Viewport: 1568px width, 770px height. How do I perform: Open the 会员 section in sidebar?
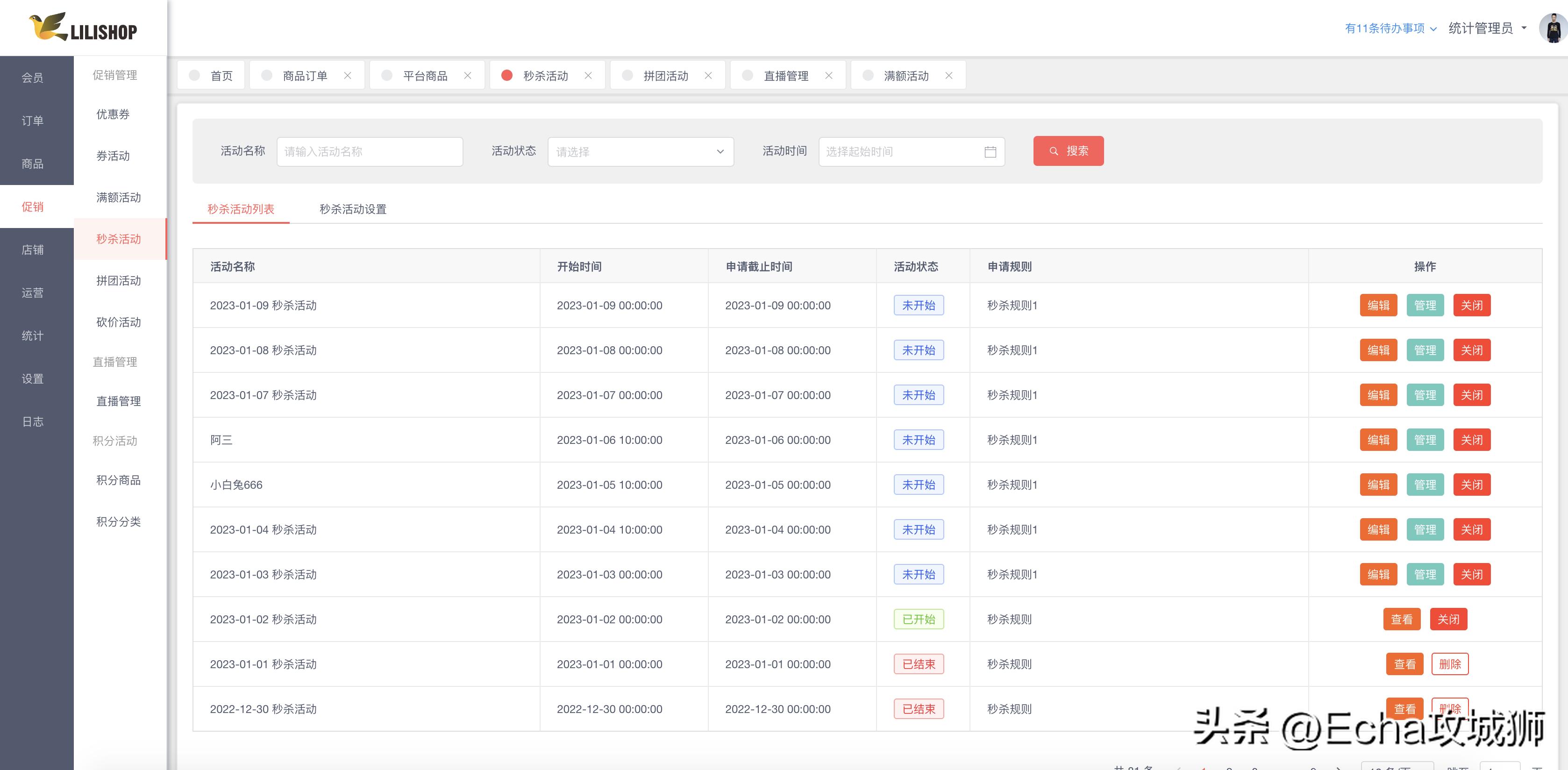click(x=32, y=77)
